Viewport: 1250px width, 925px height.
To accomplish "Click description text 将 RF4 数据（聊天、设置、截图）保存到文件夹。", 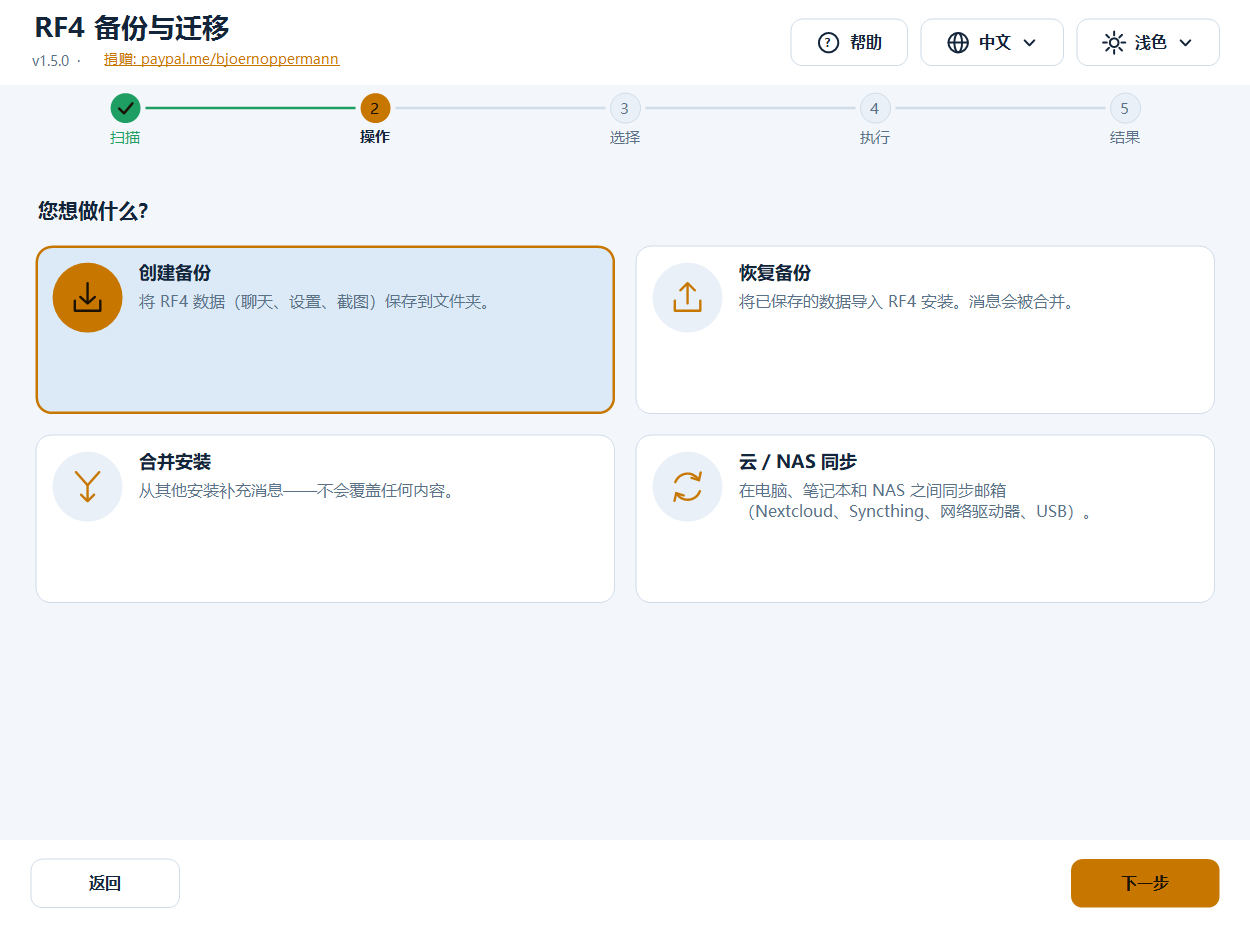I will pyautogui.click(x=316, y=301).
